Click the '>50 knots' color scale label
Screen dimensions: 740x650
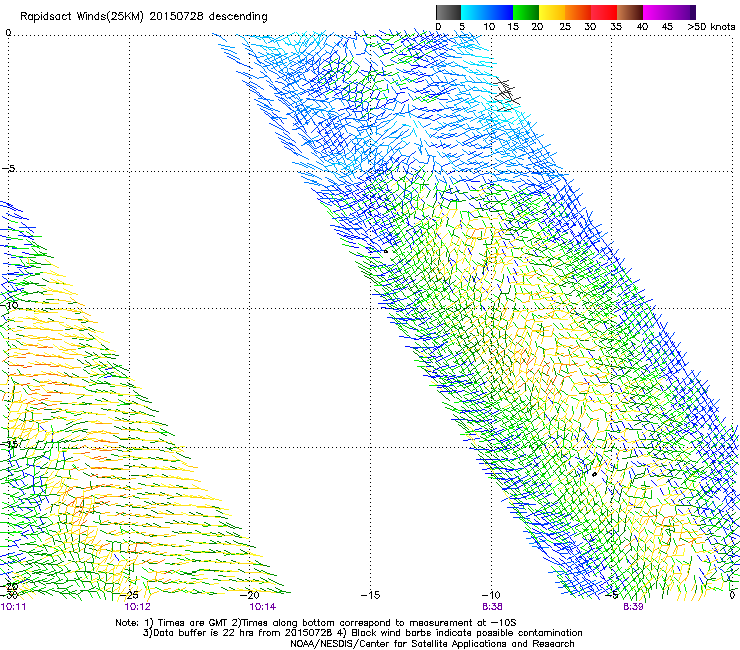(x=711, y=27)
